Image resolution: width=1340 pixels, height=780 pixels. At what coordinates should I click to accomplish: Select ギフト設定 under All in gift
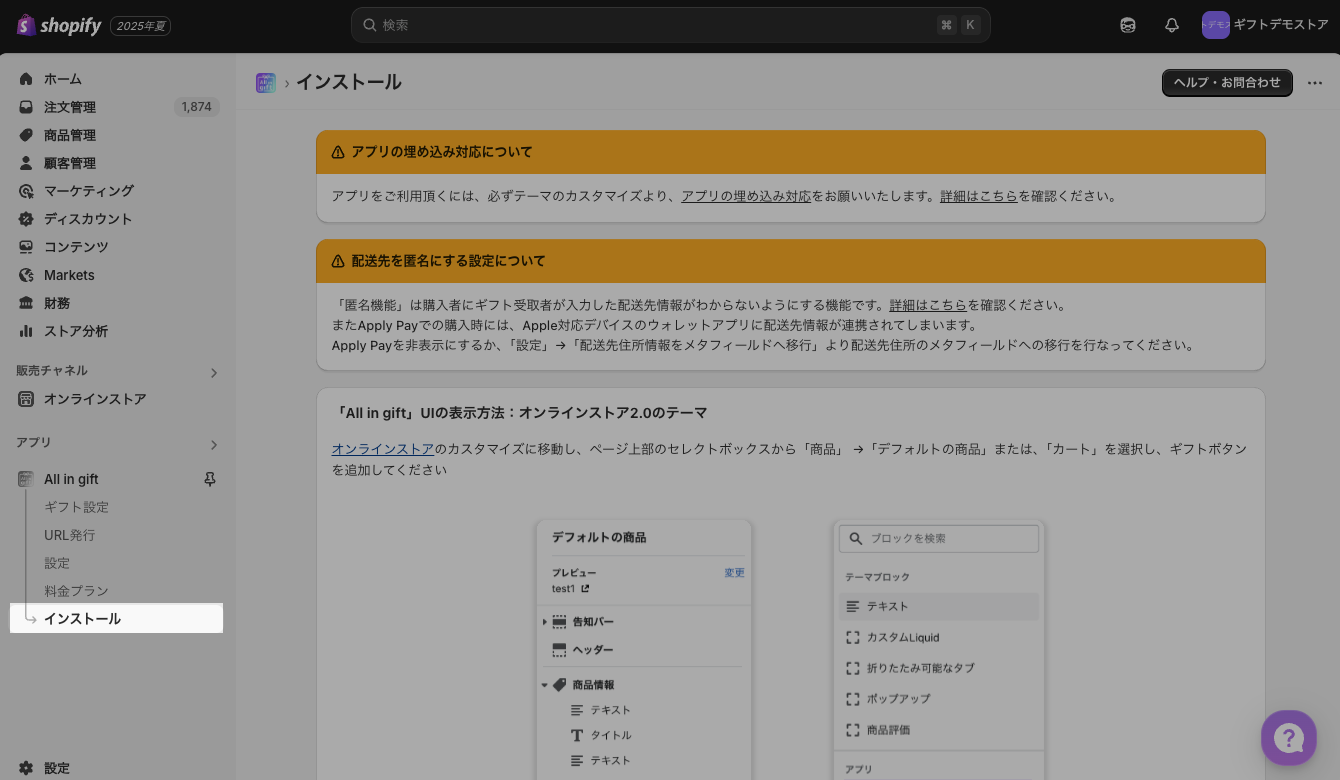point(76,507)
